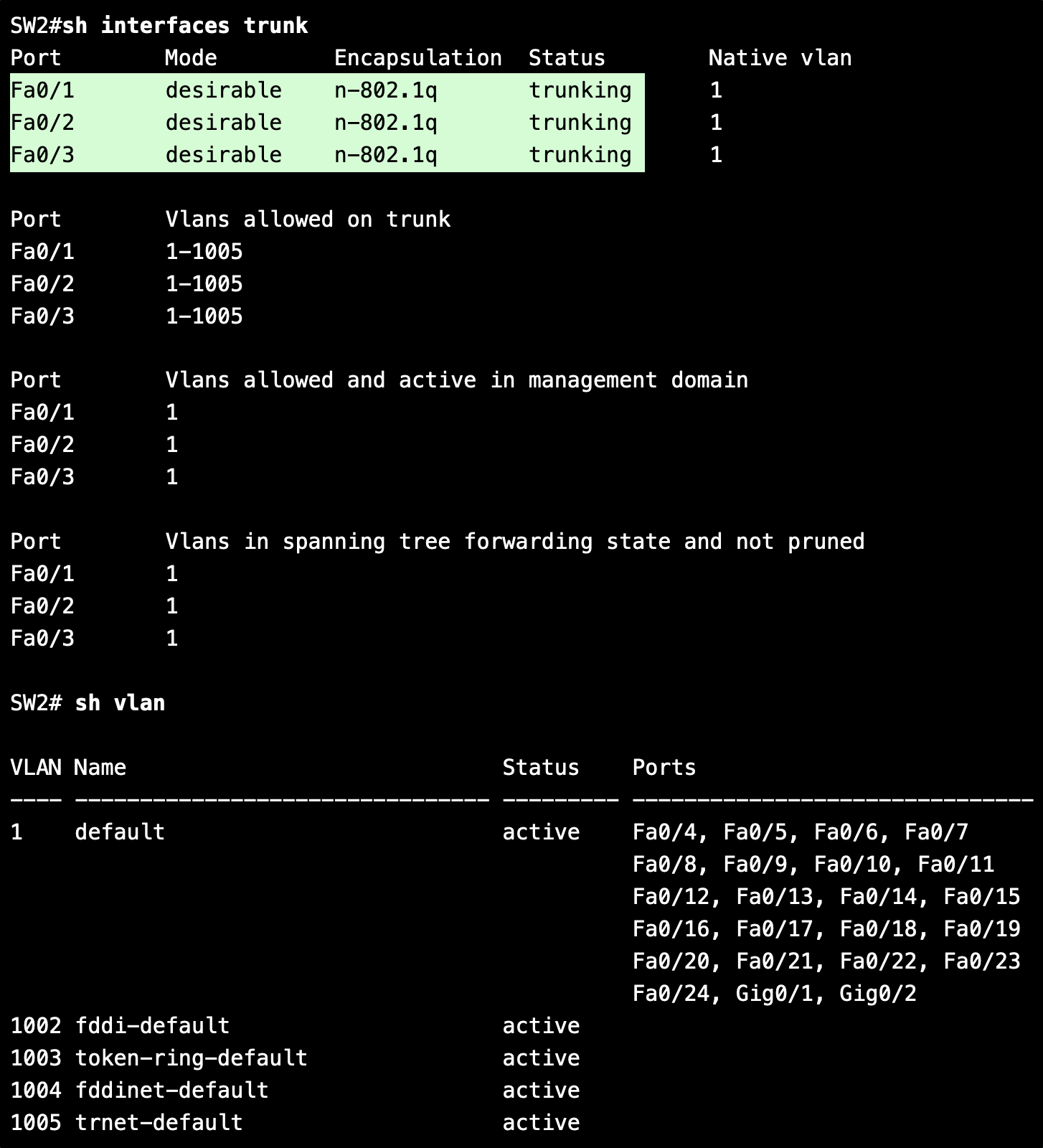Click 'fddi-default' VLAN 1002 entry
The width and height of the screenshot is (1043, 1148).
tap(152, 1026)
